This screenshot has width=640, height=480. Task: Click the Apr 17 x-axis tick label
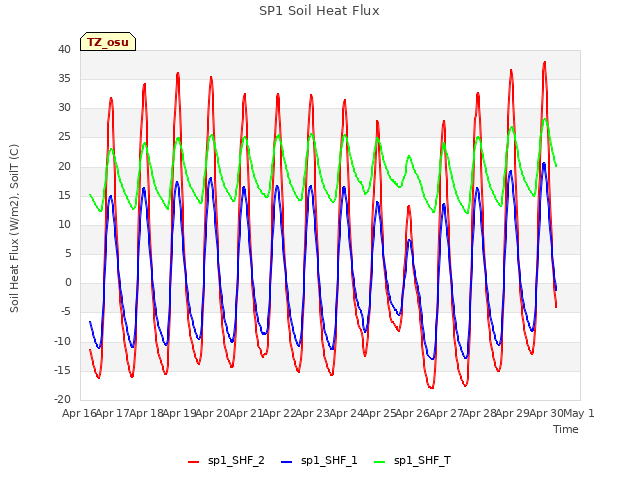tap(113, 413)
